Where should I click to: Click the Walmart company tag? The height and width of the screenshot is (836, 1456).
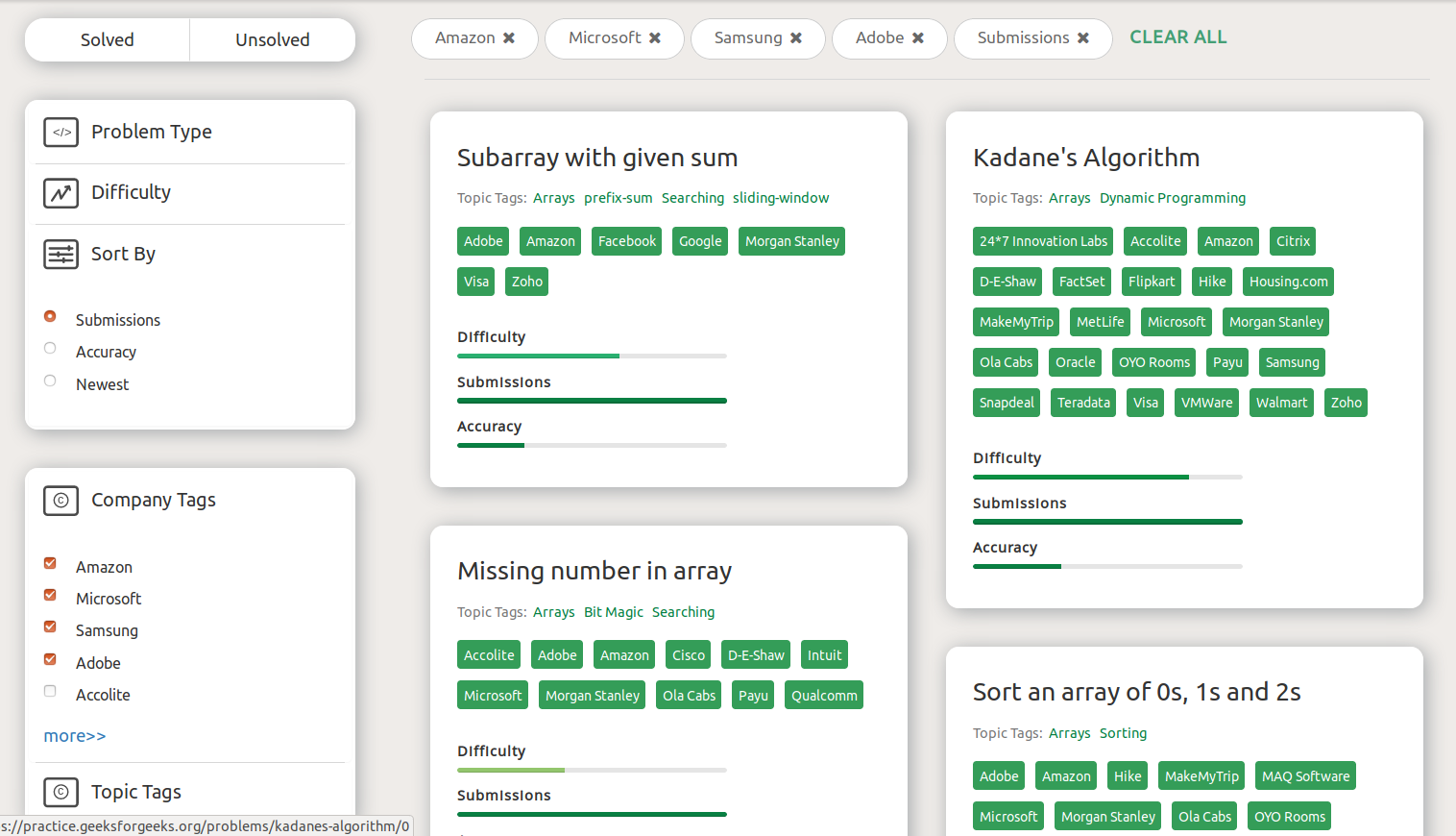[x=1282, y=403]
